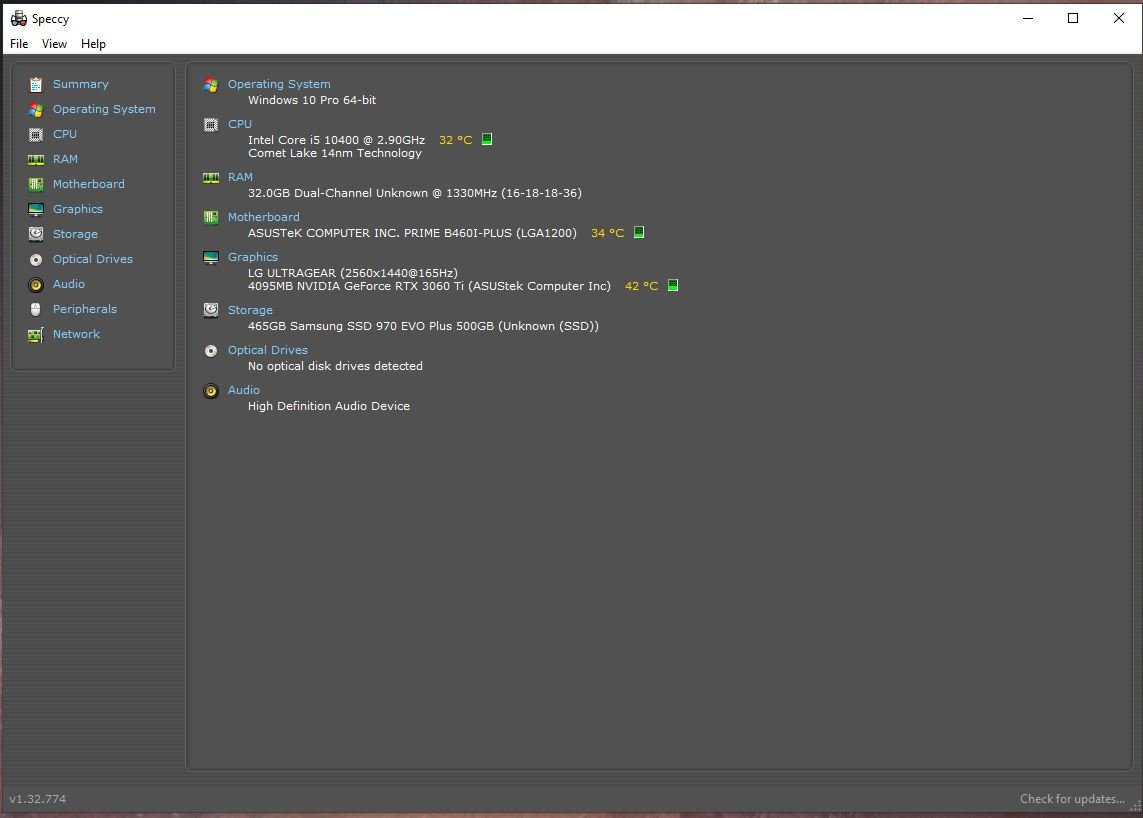
Task: Click the Optical Drives heading in main panel
Action: (268, 350)
